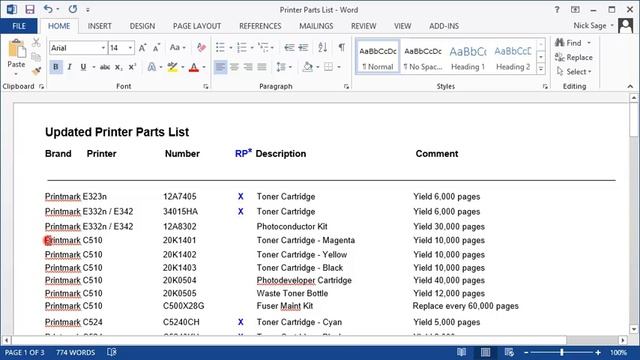Increase the font size
Screen dimensions: 640x360
[x=142, y=48]
